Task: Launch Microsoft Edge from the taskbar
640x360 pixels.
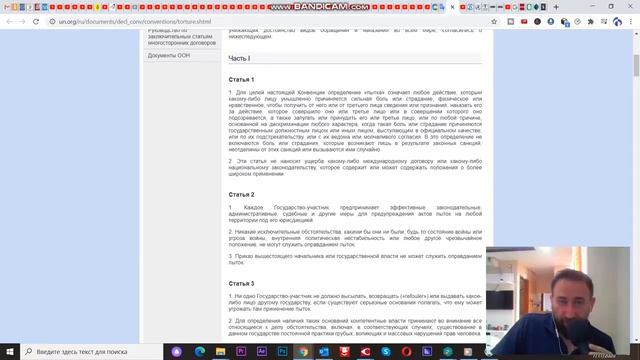Action: coord(200,351)
